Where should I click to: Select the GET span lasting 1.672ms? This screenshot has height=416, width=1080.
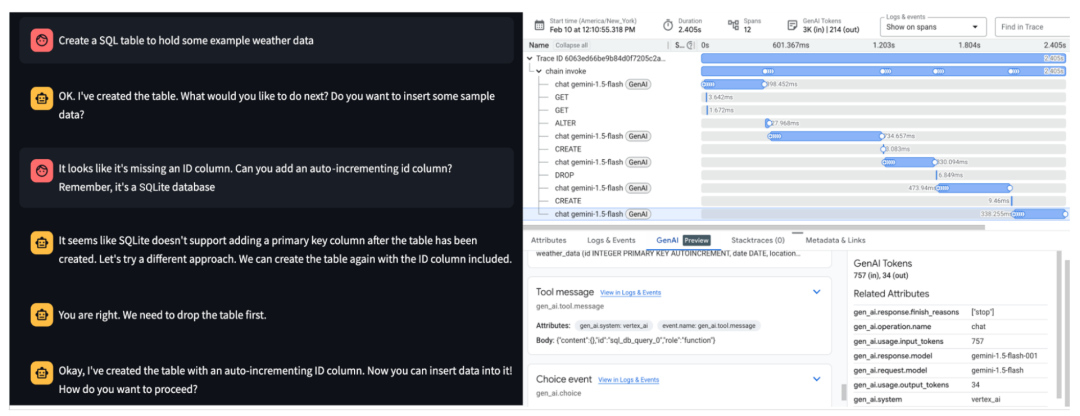796,110
